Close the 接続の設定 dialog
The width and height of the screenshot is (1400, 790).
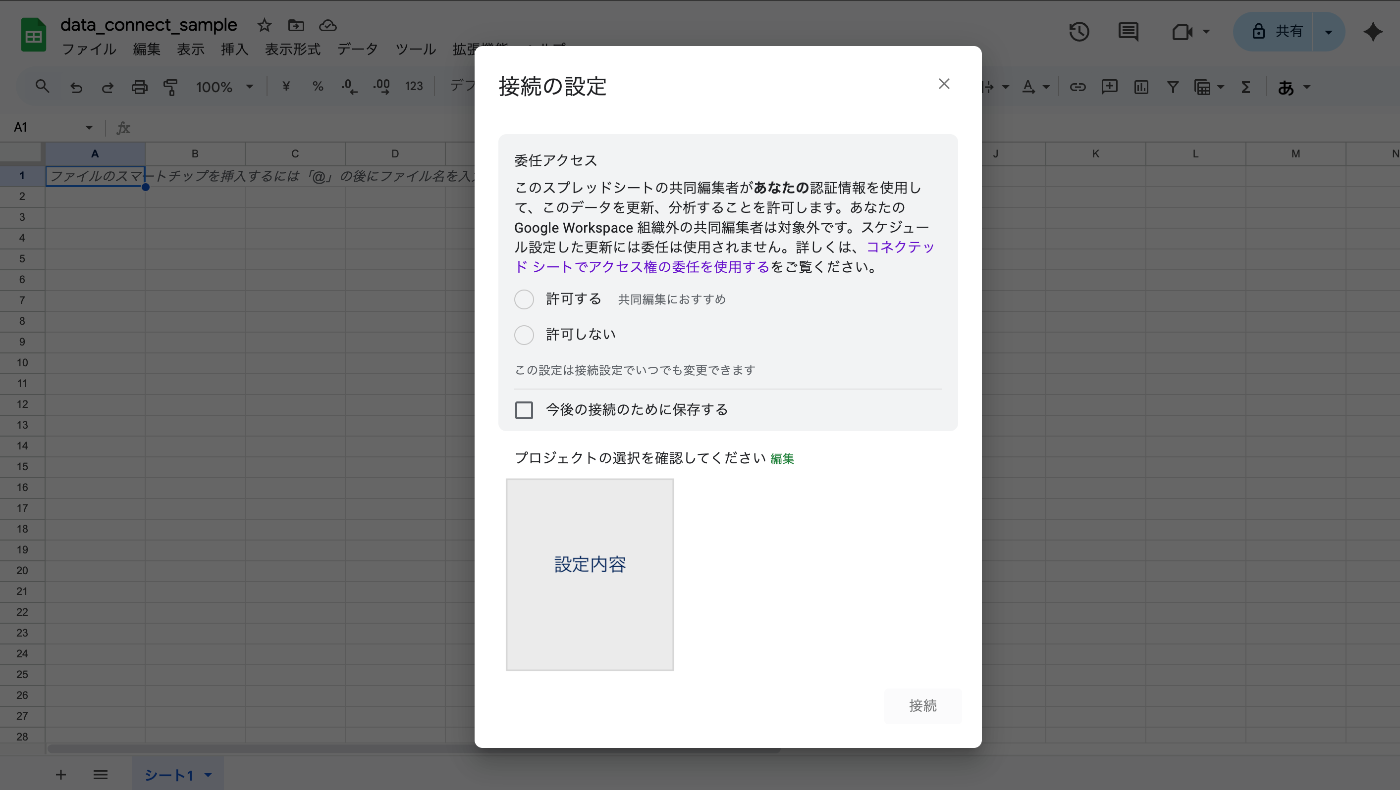pos(944,84)
